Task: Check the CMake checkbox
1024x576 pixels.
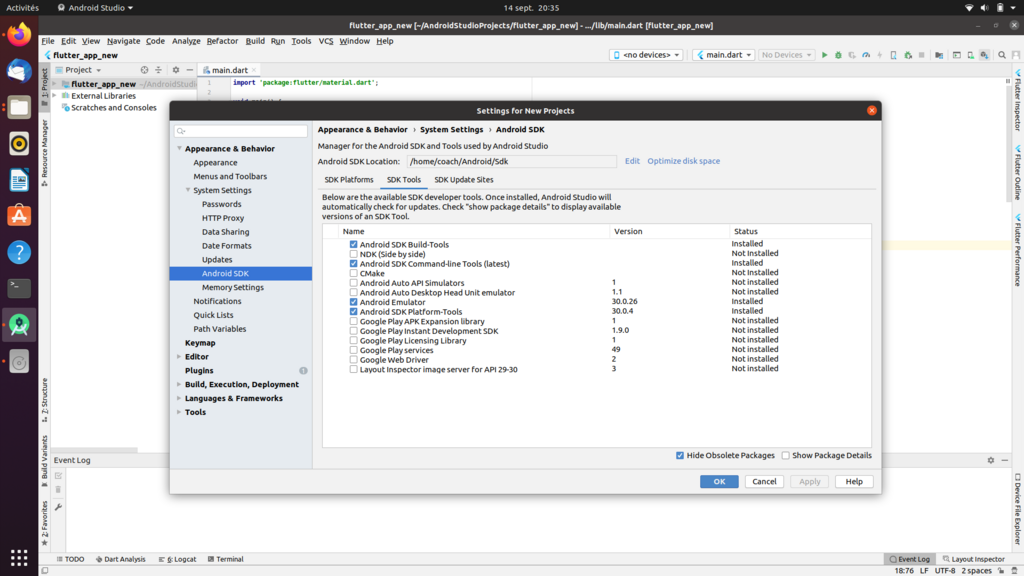Action: [353, 273]
